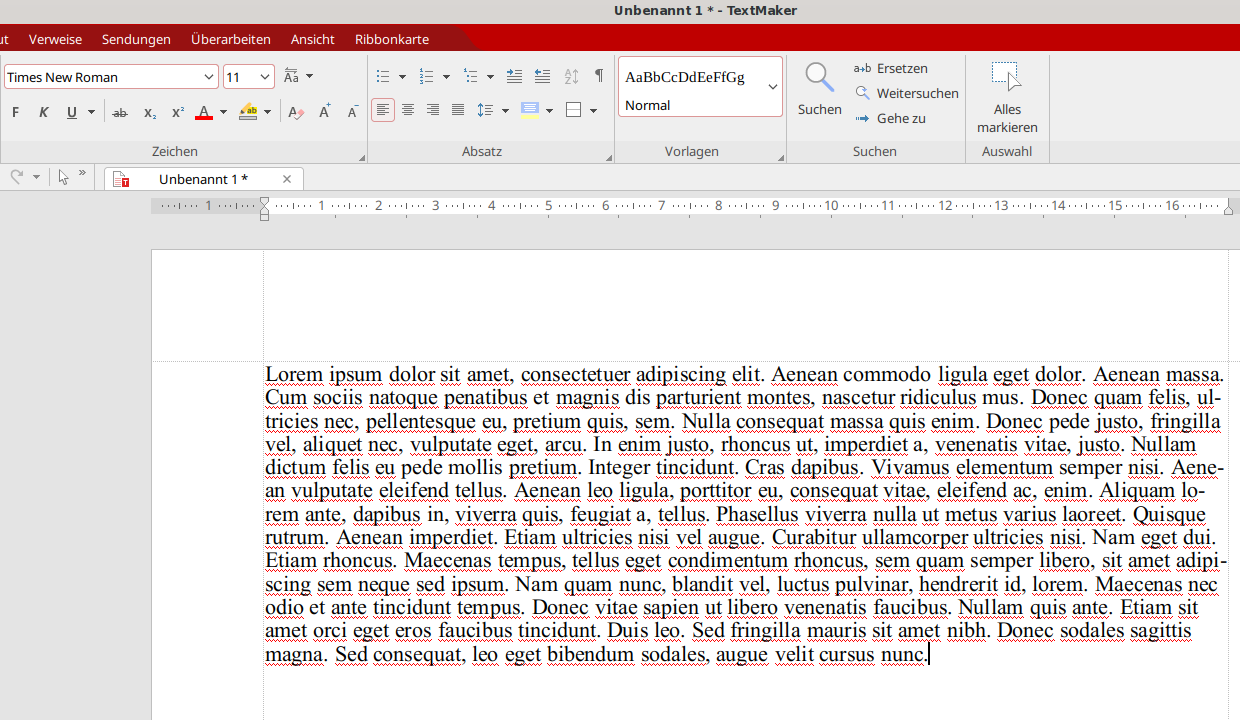Click Weitersuchen button

[x=907, y=93]
